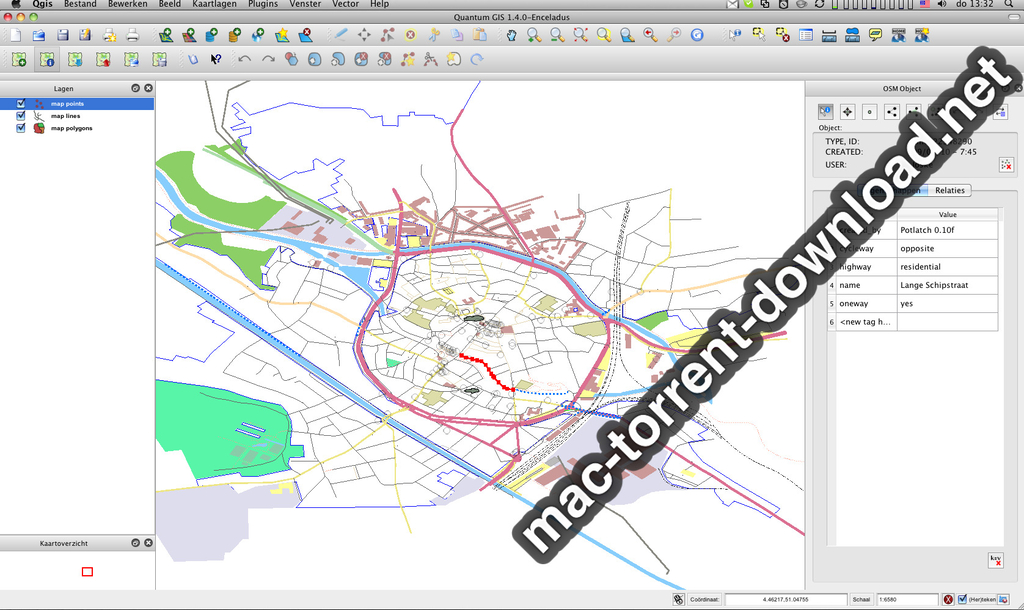1024x610 pixels.
Task: Toggle the map polygons layer checkbox
Action: tap(21, 128)
